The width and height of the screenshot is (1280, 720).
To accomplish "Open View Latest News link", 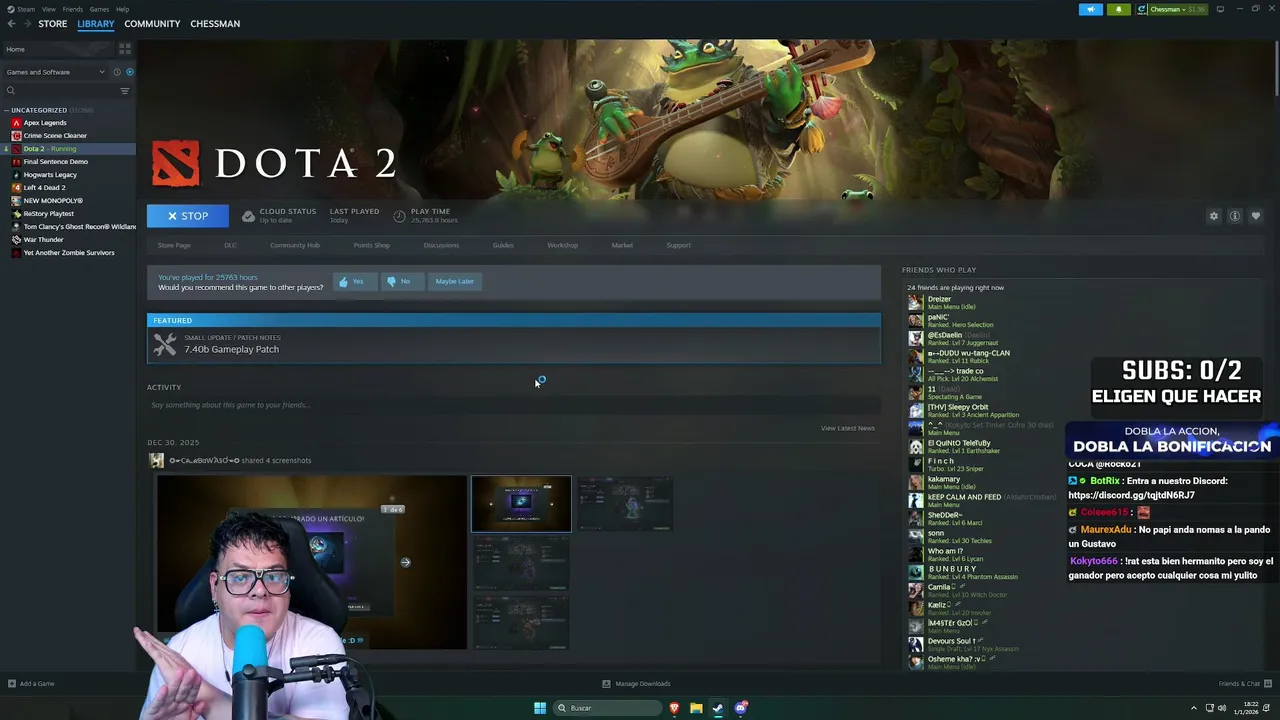I will 847,428.
